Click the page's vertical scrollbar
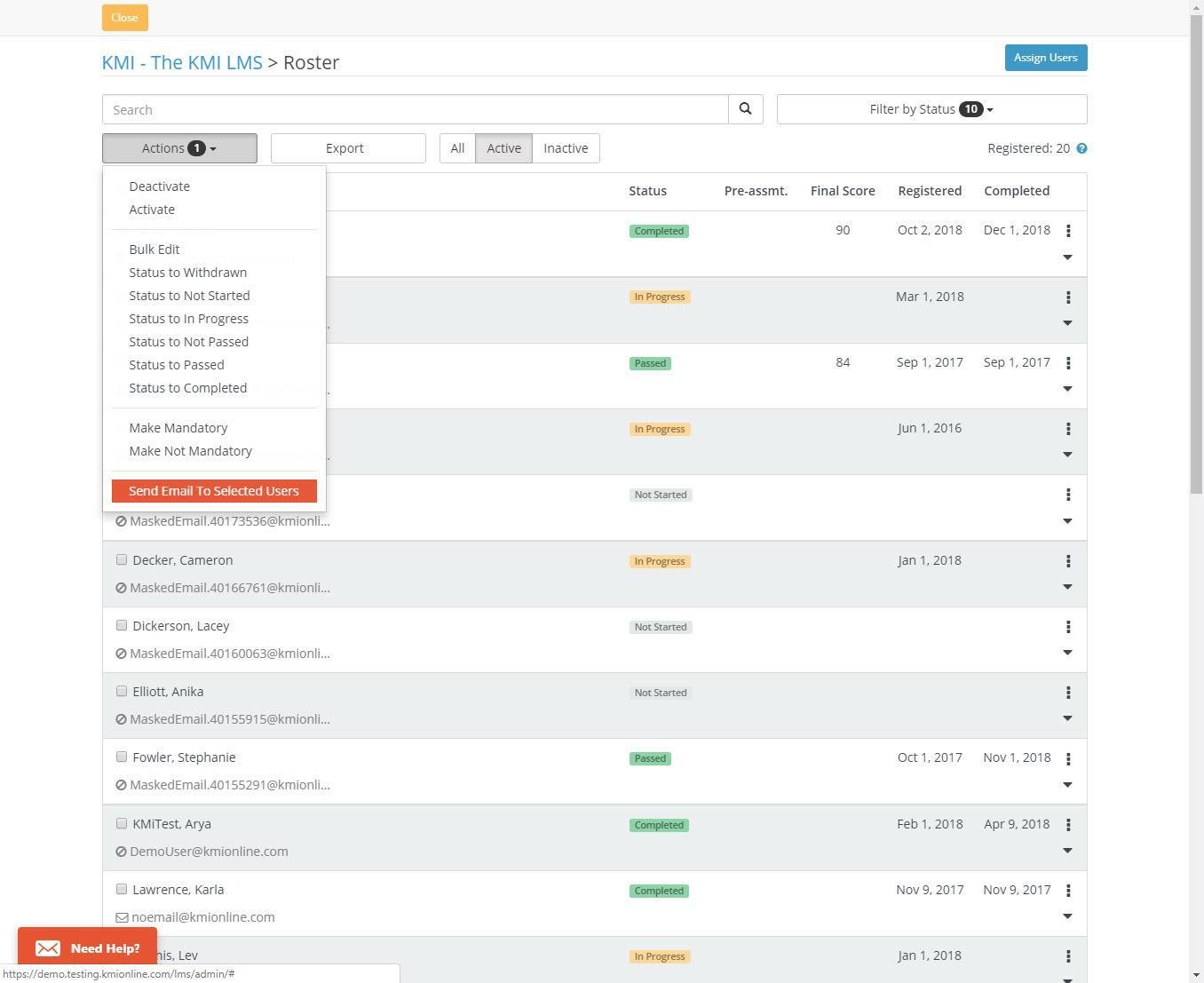 [x=1196, y=266]
